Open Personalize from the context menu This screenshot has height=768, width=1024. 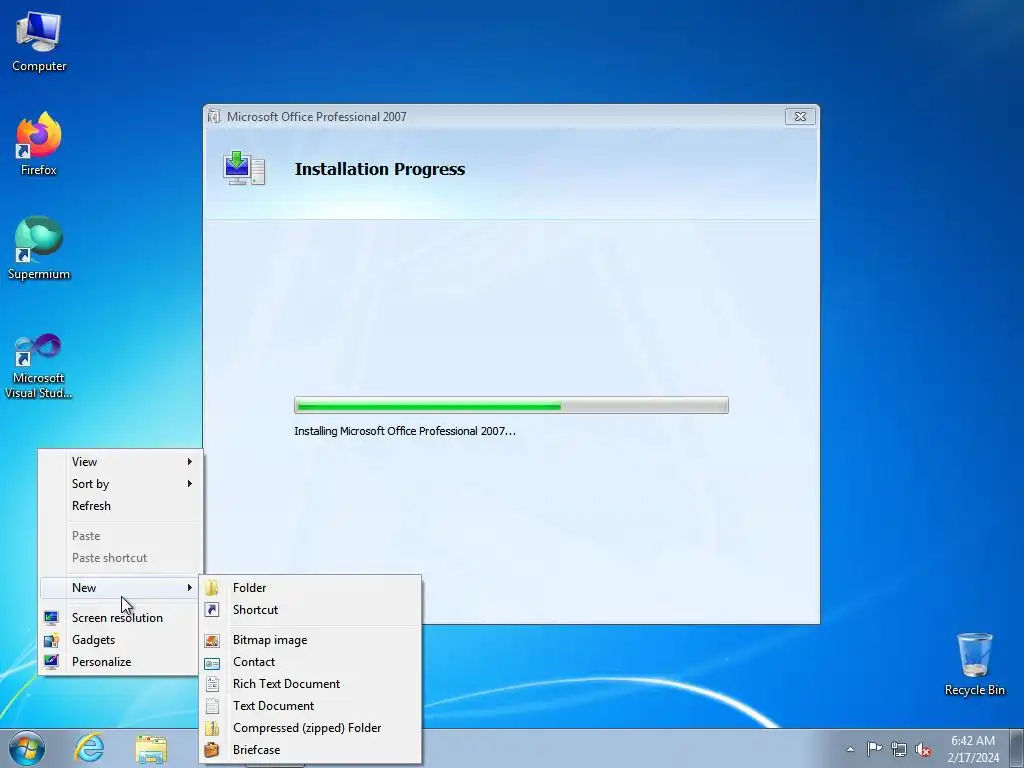coord(121,662)
